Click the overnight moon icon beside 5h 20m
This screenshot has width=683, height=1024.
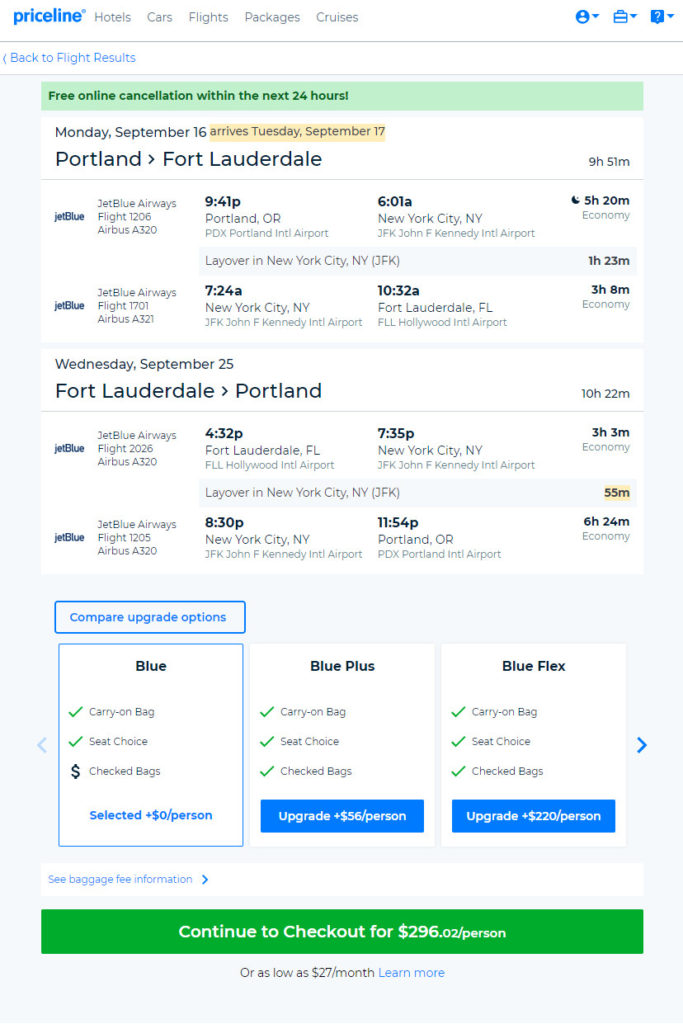pyautogui.click(x=575, y=200)
